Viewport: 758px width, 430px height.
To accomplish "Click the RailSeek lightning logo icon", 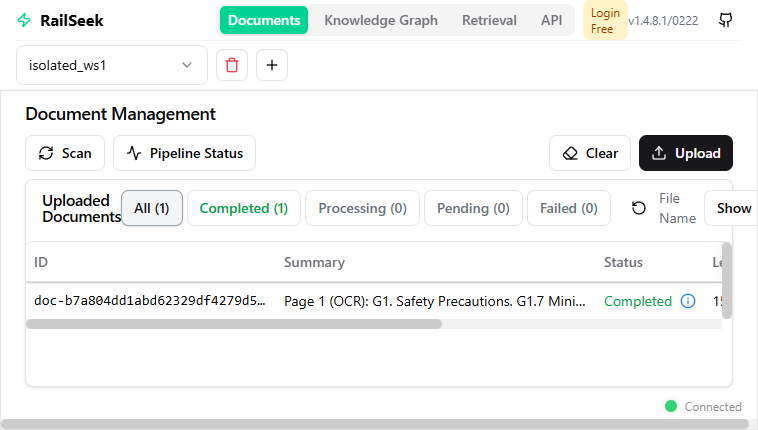I will pos(24,20).
